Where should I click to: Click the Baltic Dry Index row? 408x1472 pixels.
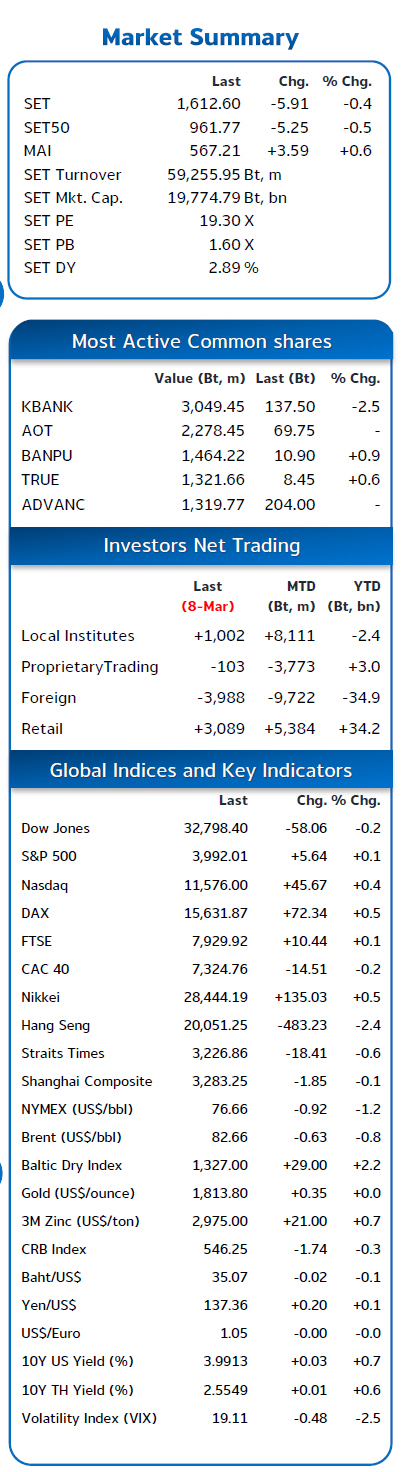[x=200, y=1165]
